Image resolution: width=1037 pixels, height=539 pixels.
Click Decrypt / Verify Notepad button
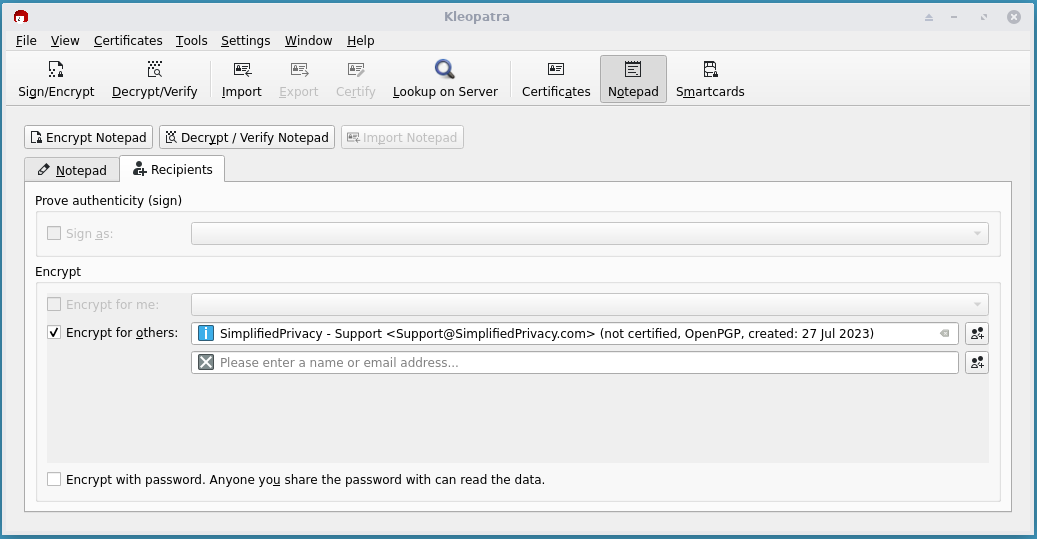247,137
